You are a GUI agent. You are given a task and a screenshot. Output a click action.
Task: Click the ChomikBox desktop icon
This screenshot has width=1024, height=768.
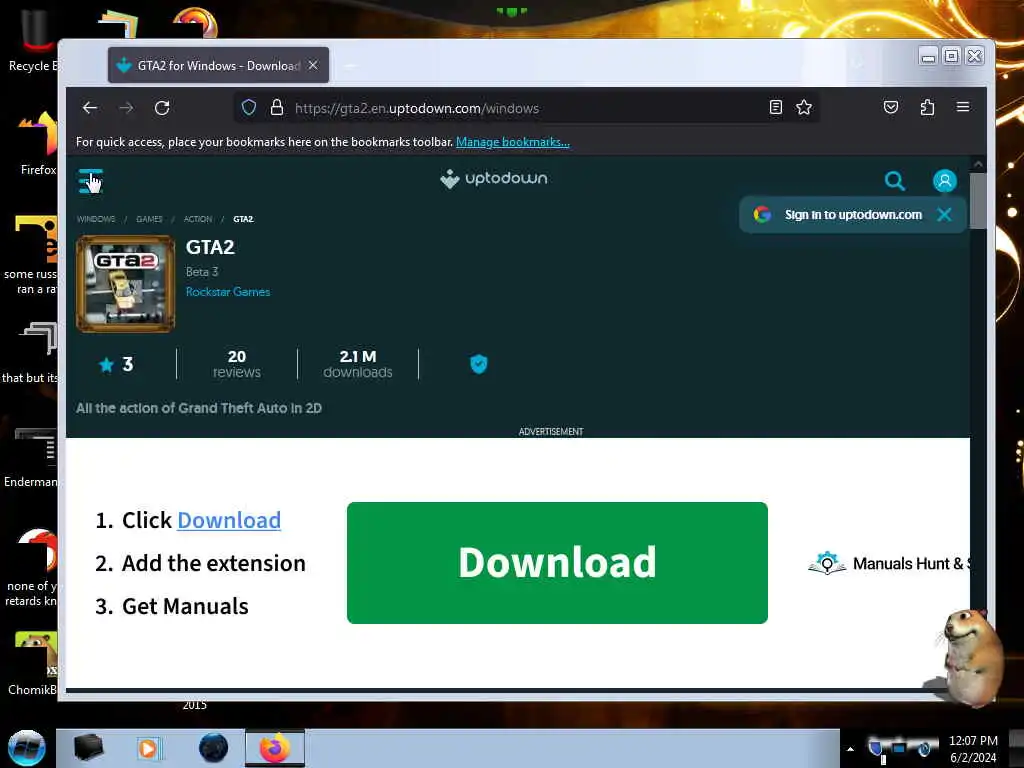[x=33, y=663]
